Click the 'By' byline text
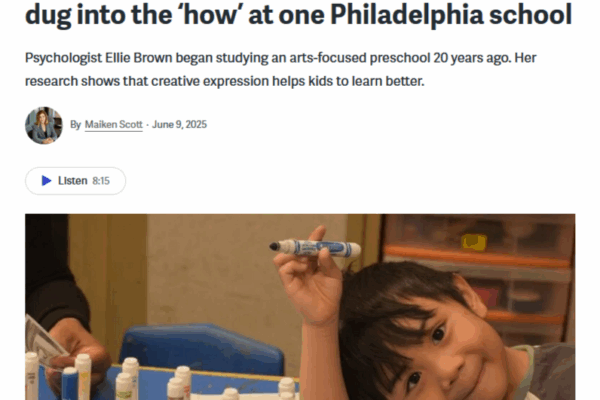The width and height of the screenshot is (600, 400). (75, 125)
